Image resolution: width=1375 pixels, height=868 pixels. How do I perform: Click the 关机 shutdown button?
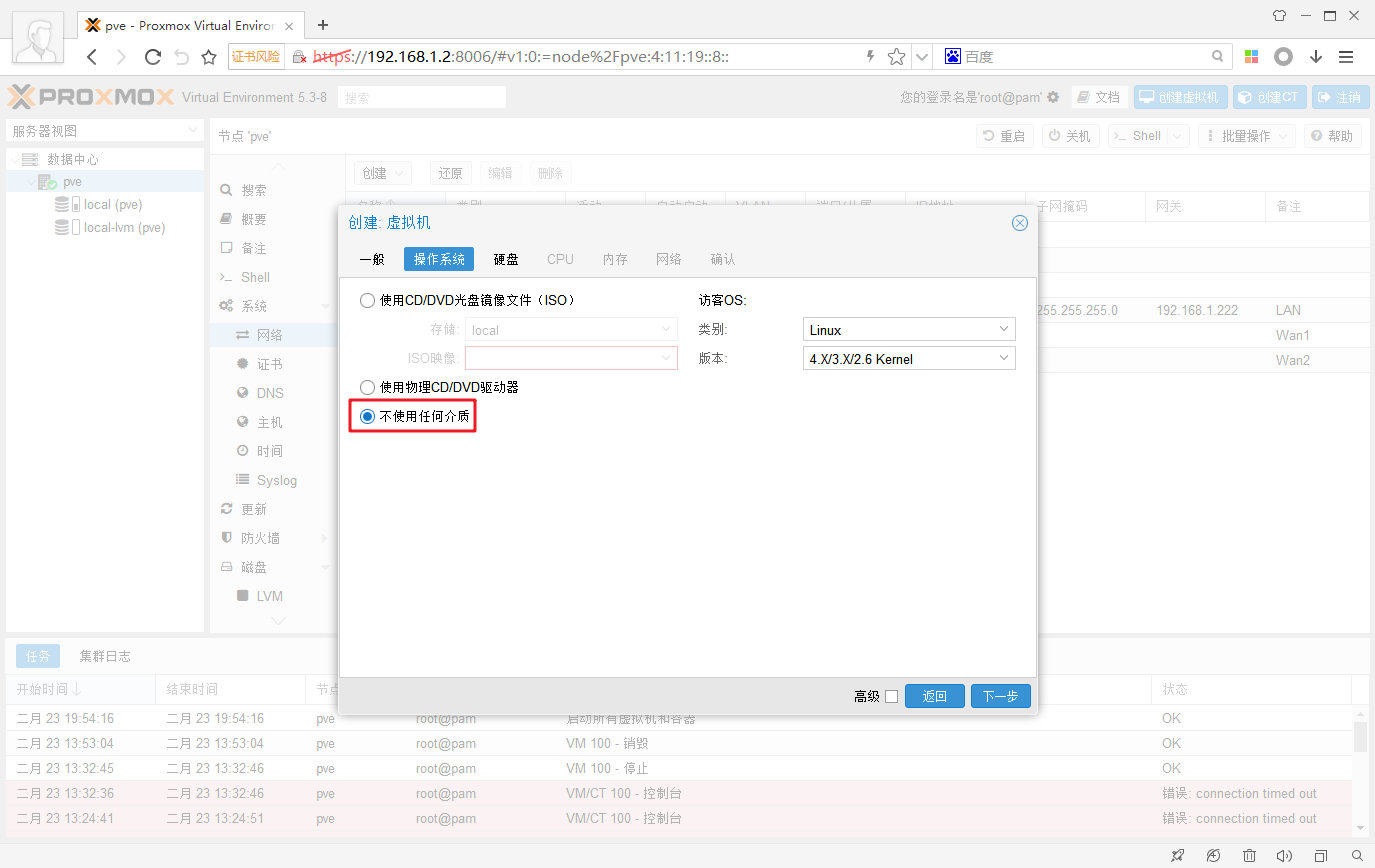click(1071, 136)
